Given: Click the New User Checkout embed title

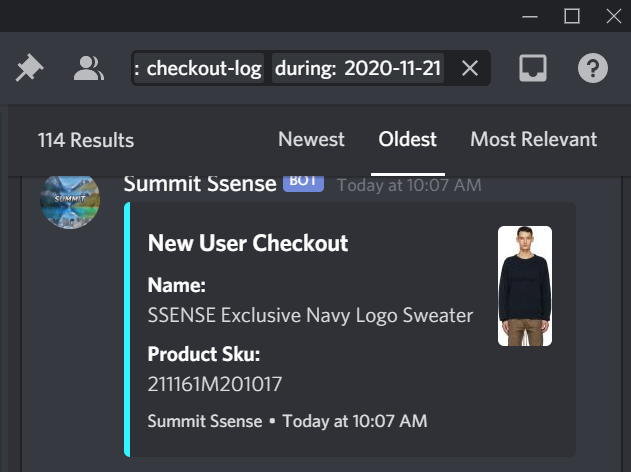Looking at the screenshot, I should [x=248, y=243].
